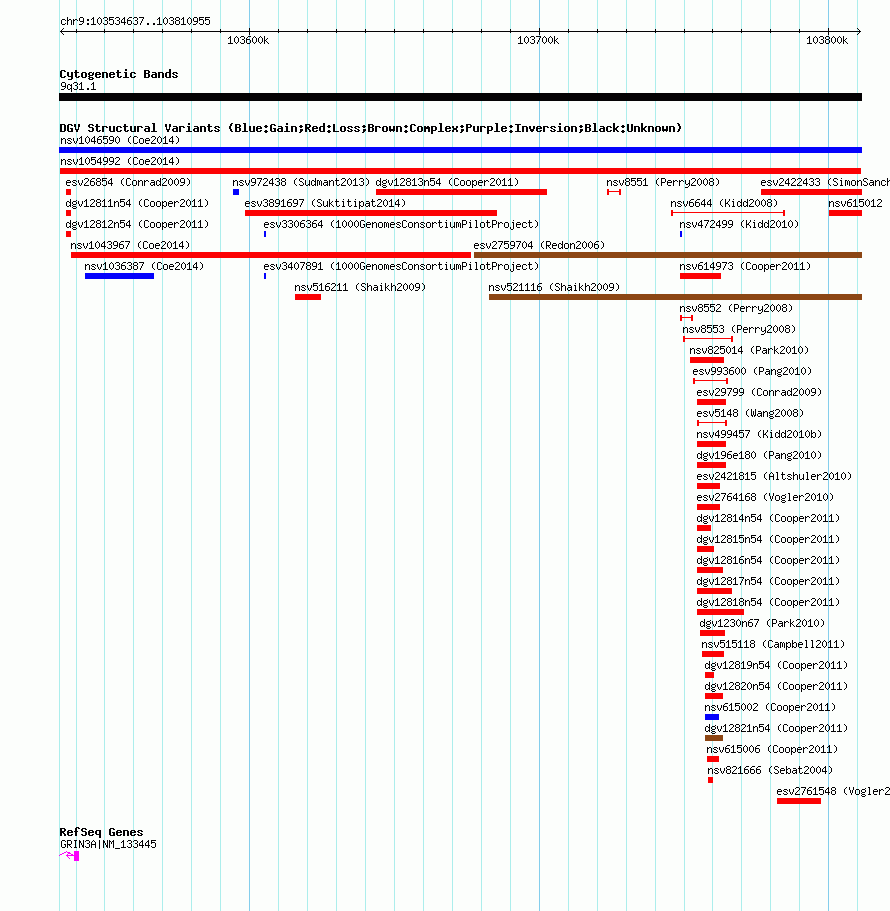Click the chr9:103534637..103810955 region label
The height and width of the screenshot is (911, 890).
tap(135, 21)
